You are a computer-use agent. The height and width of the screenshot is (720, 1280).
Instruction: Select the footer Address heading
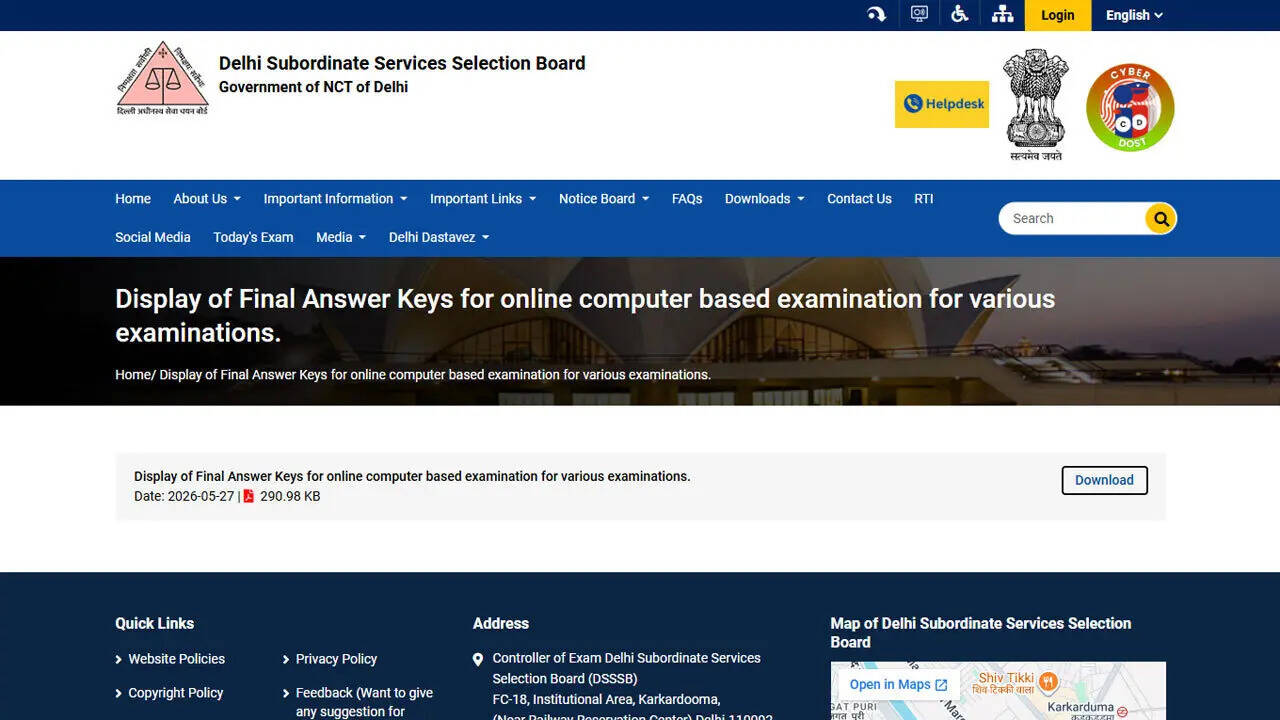click(x=501, y=623)
